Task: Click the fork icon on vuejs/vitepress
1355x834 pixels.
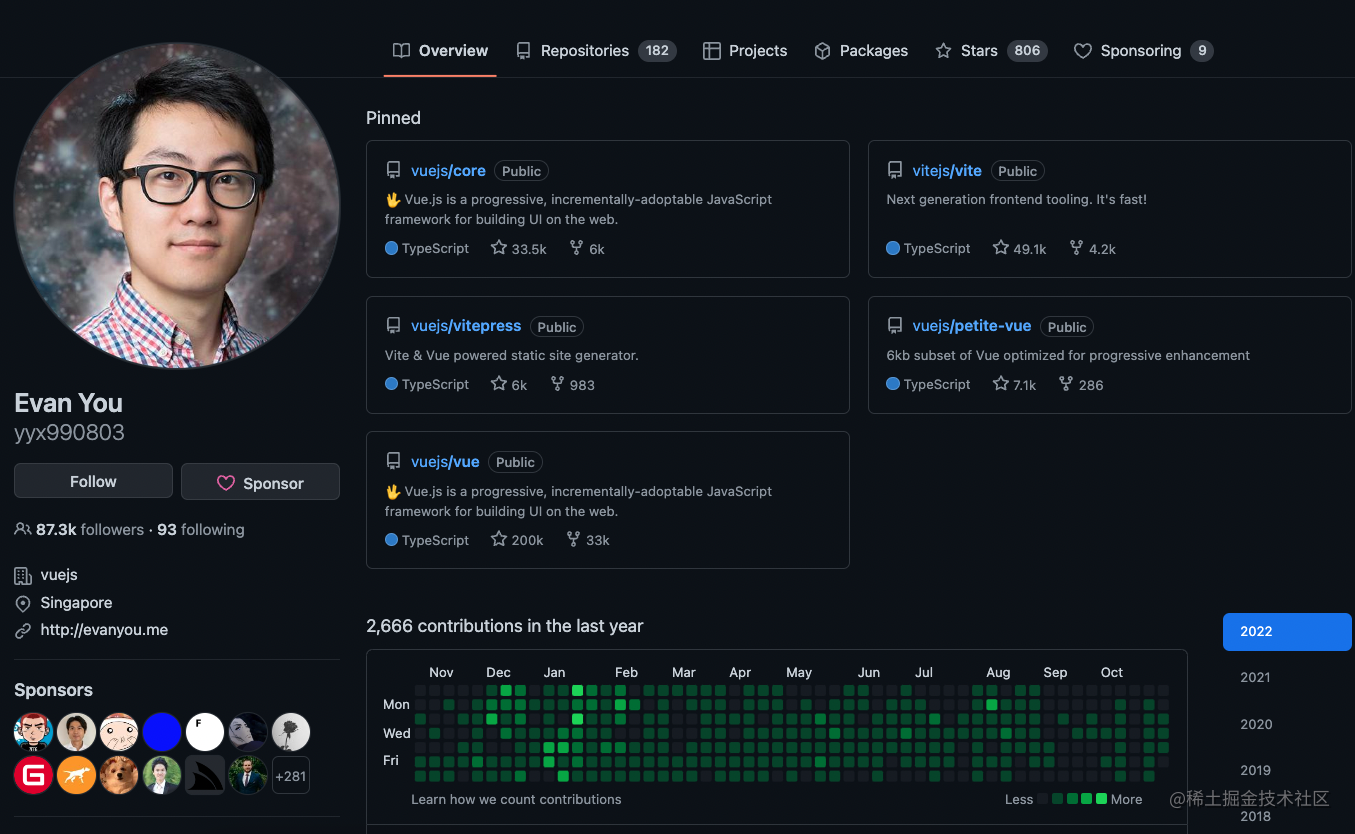Action: click(557, 384)
